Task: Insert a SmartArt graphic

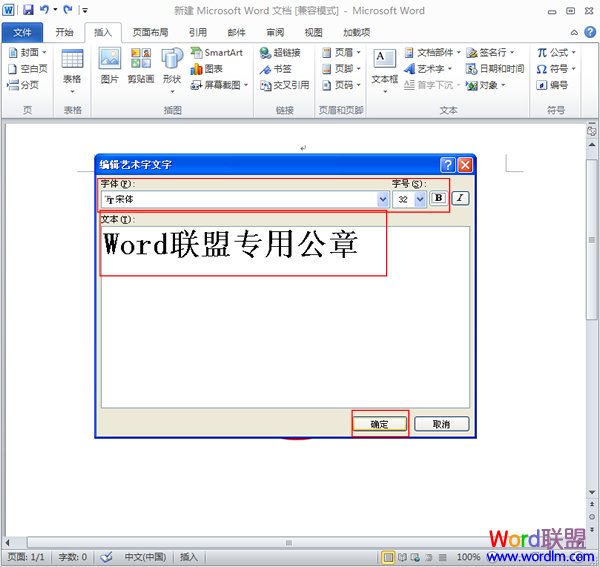Action: (217, 52)
